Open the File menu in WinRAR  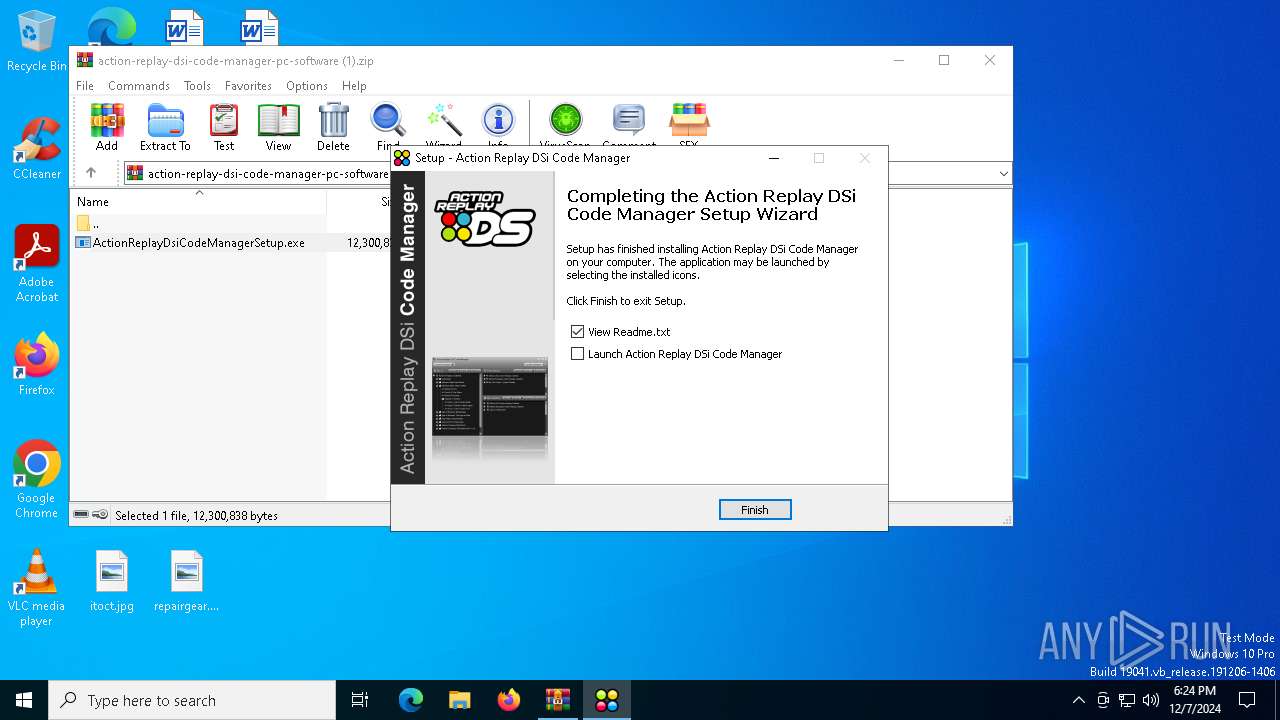click(85, 86)
